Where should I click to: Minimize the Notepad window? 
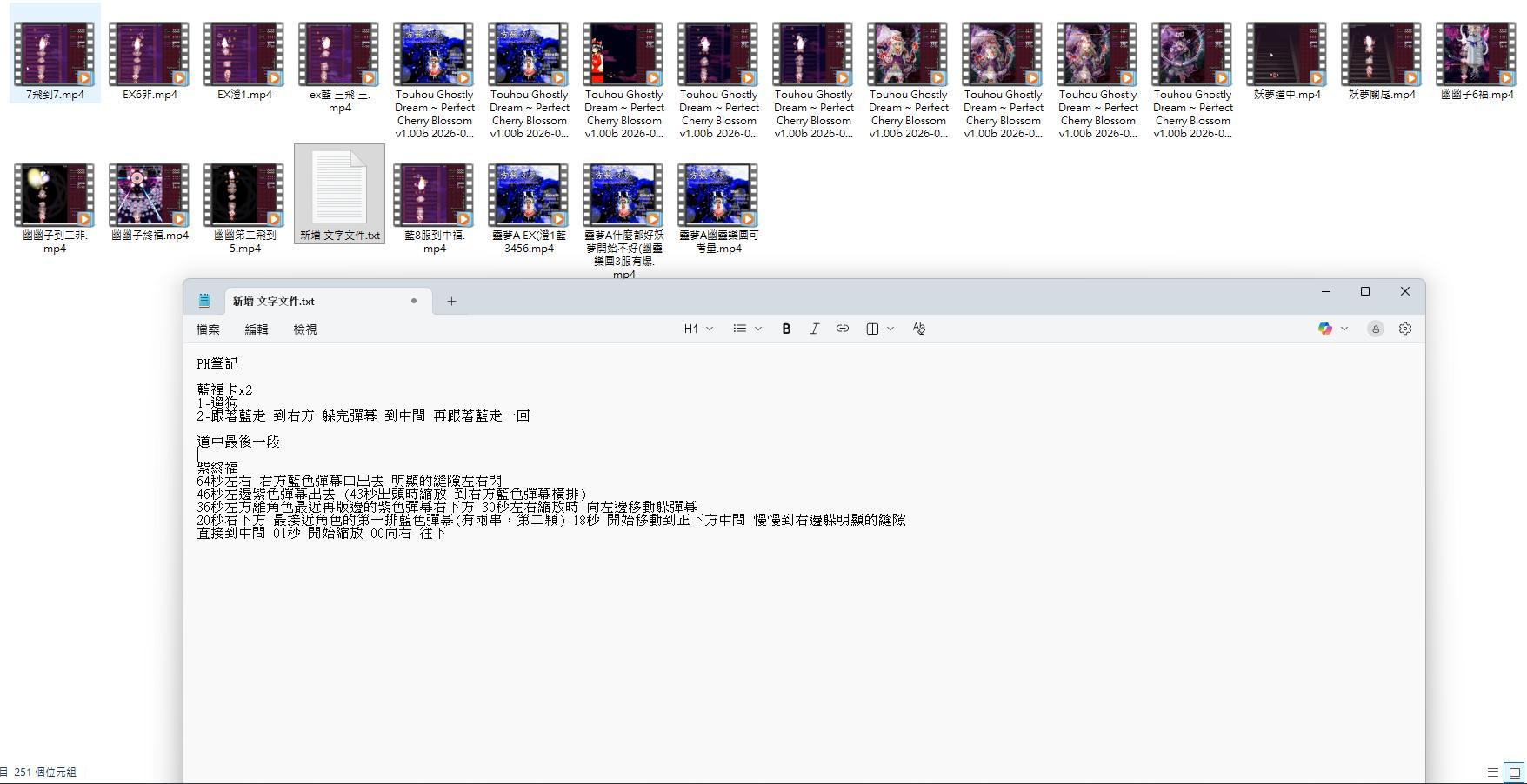point(1326,291)
